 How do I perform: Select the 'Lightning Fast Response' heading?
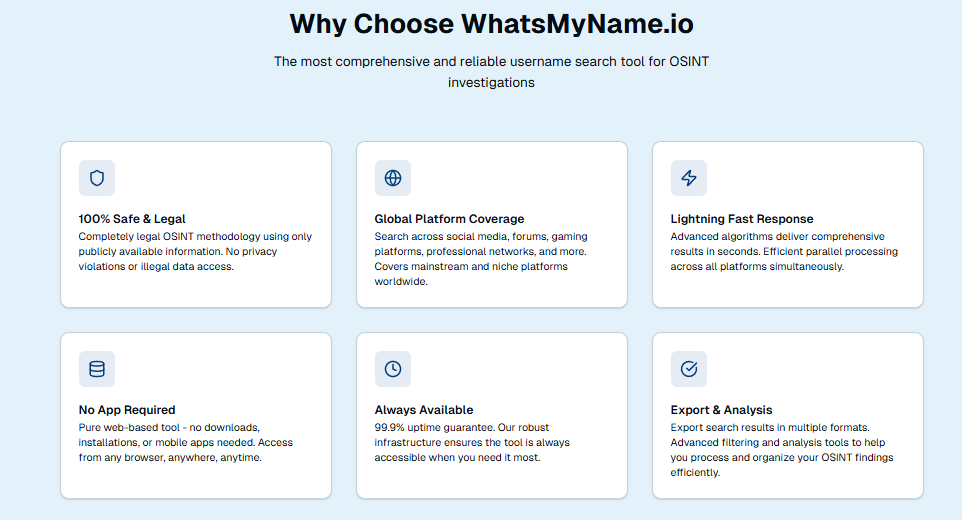pyautogui.click(x=742, y=219)
